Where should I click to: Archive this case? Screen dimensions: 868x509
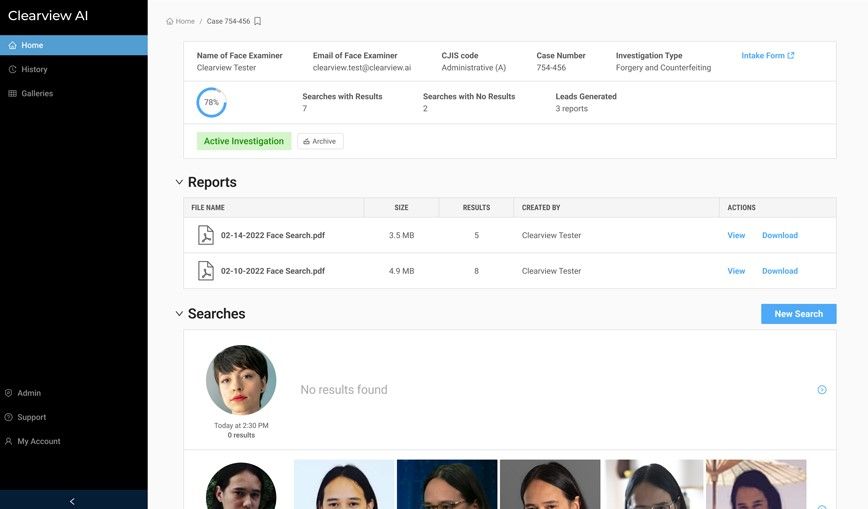(320, 141)
